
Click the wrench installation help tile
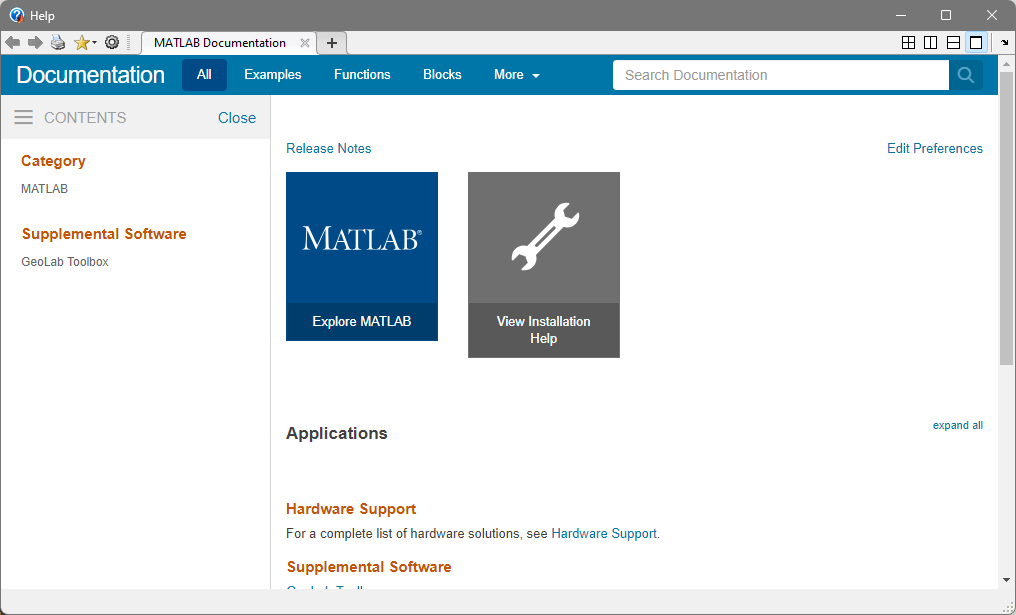tap(544, 264)
